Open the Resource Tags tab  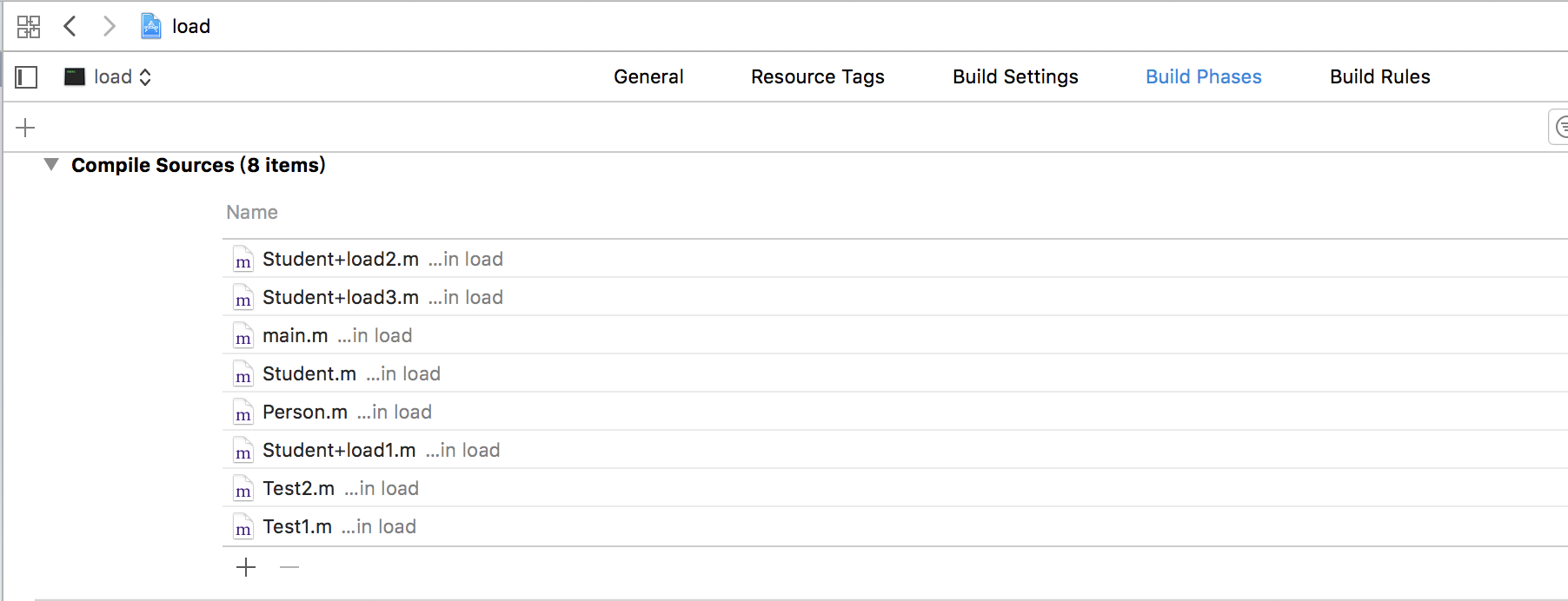click(x=817, y=77)
